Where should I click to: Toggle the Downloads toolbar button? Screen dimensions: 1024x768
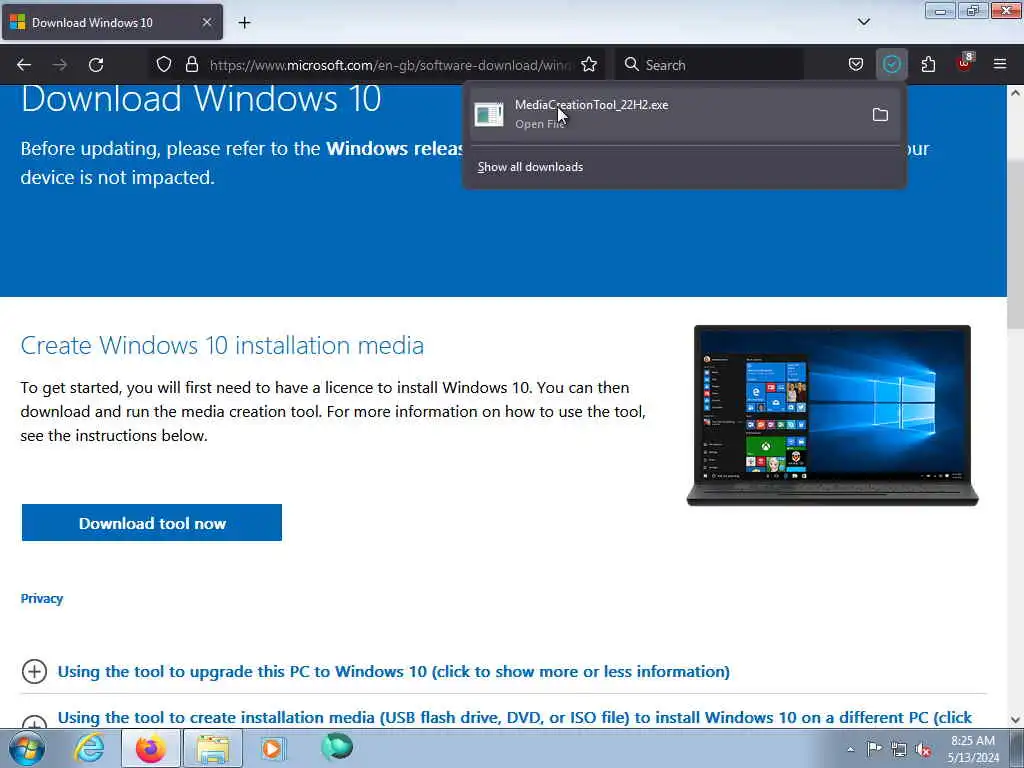[x=891, y=65]
